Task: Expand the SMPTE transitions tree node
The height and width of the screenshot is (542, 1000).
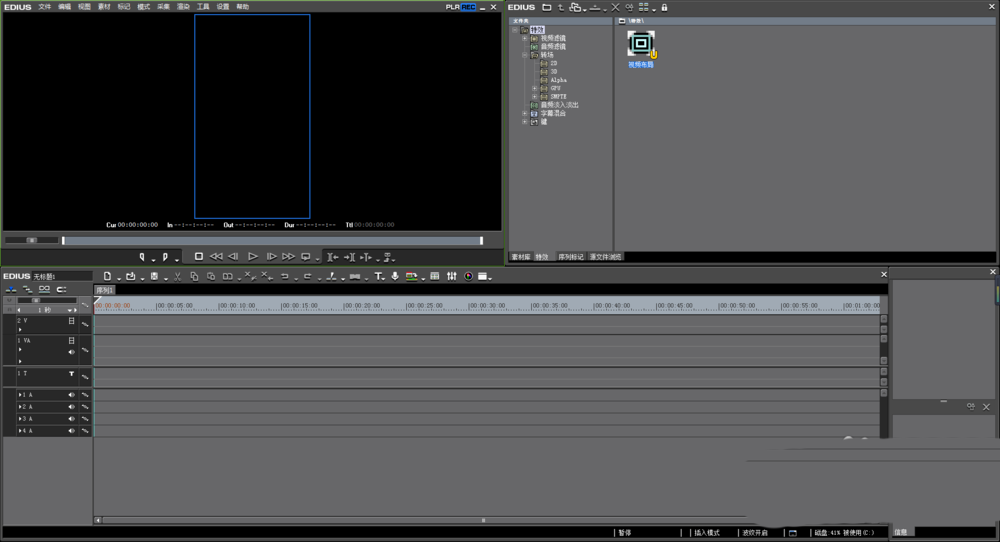Action: (x=534, y=96)
